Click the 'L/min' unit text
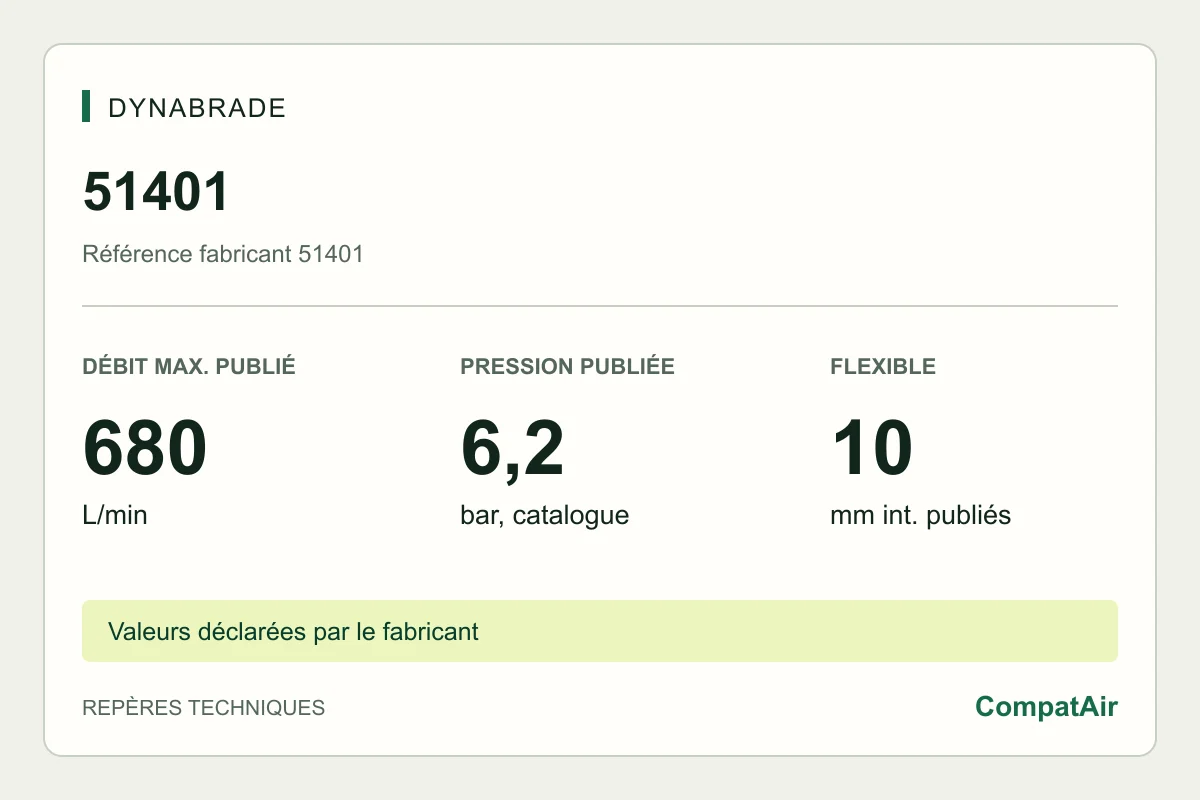 115,516
